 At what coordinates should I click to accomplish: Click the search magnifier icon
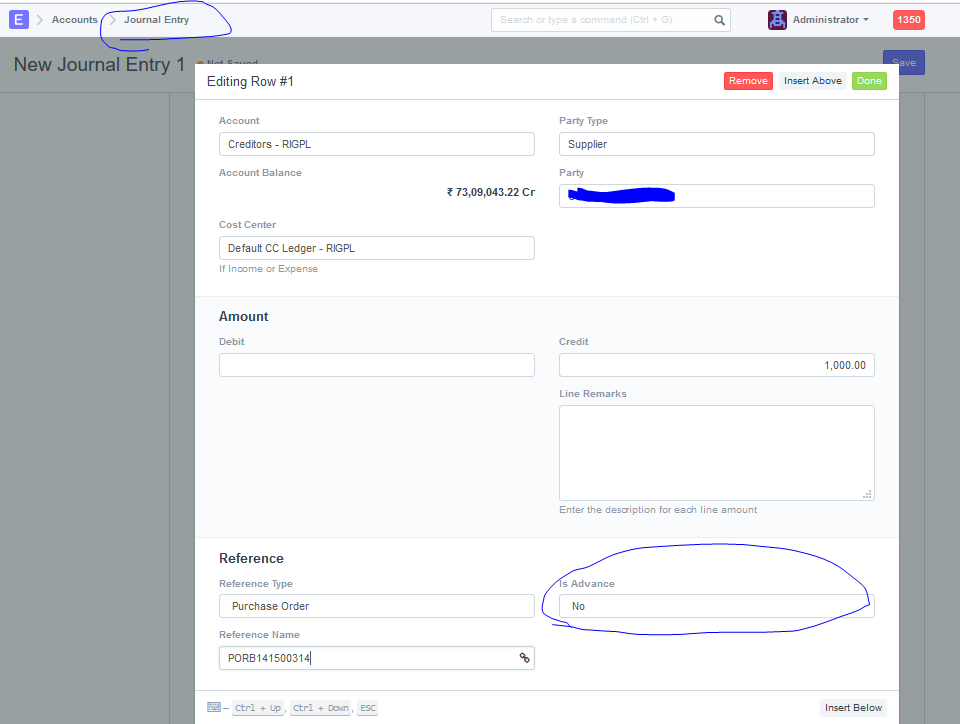719,20
